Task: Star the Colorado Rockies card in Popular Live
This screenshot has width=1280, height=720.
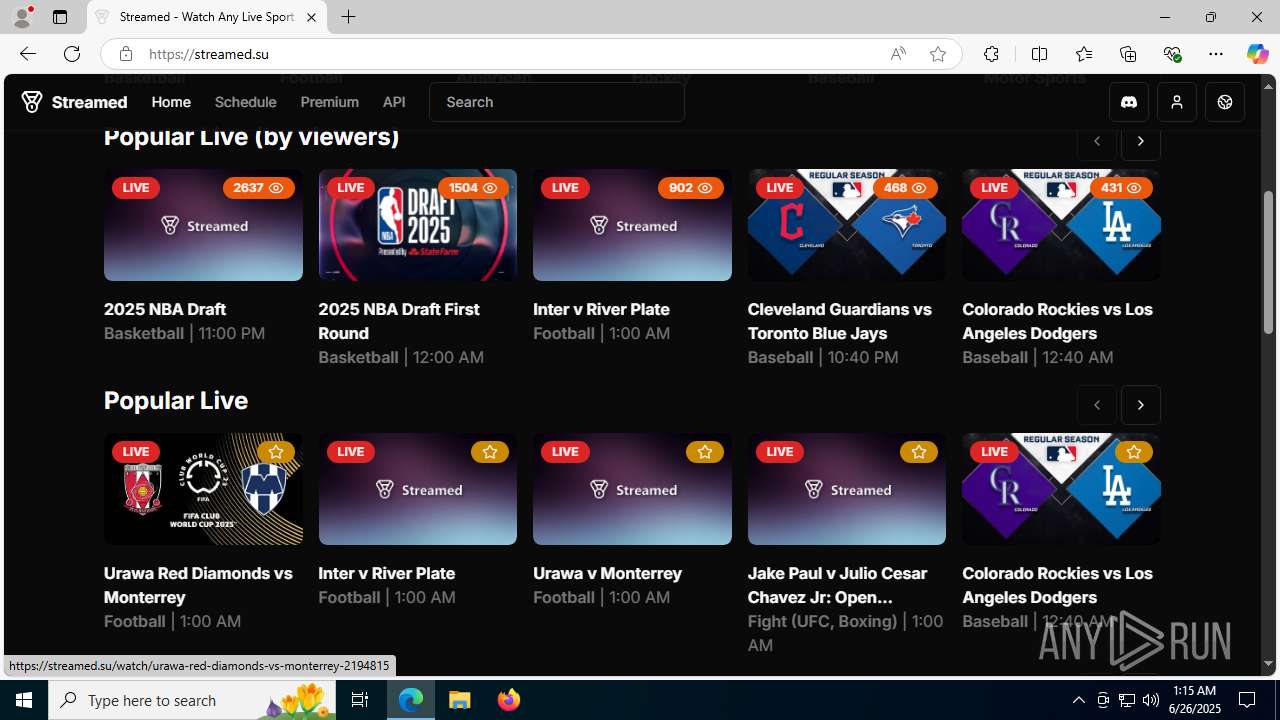Action: (x=1134, y=452)
